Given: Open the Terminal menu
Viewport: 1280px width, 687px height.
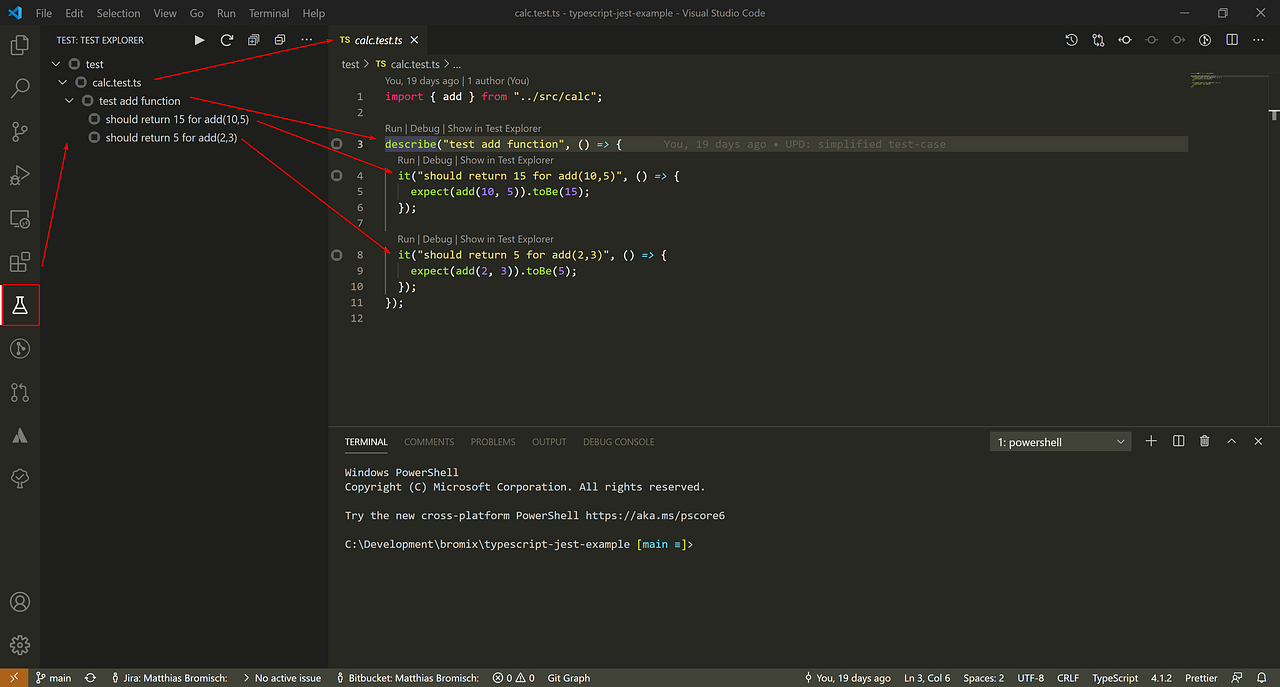Looking at the screenshot, I should pyautogui.click(x=268, y=13).
